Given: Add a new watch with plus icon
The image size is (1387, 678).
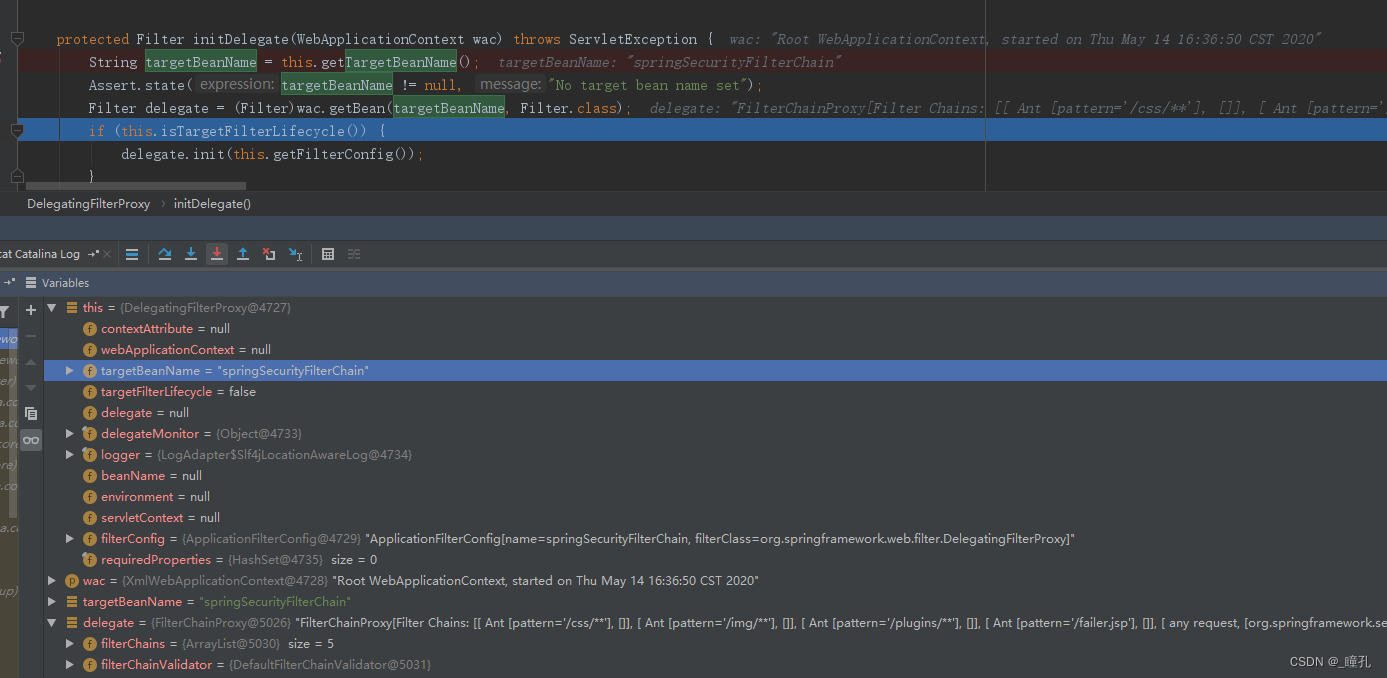Looking at the screenshot, I should point(31,310).
